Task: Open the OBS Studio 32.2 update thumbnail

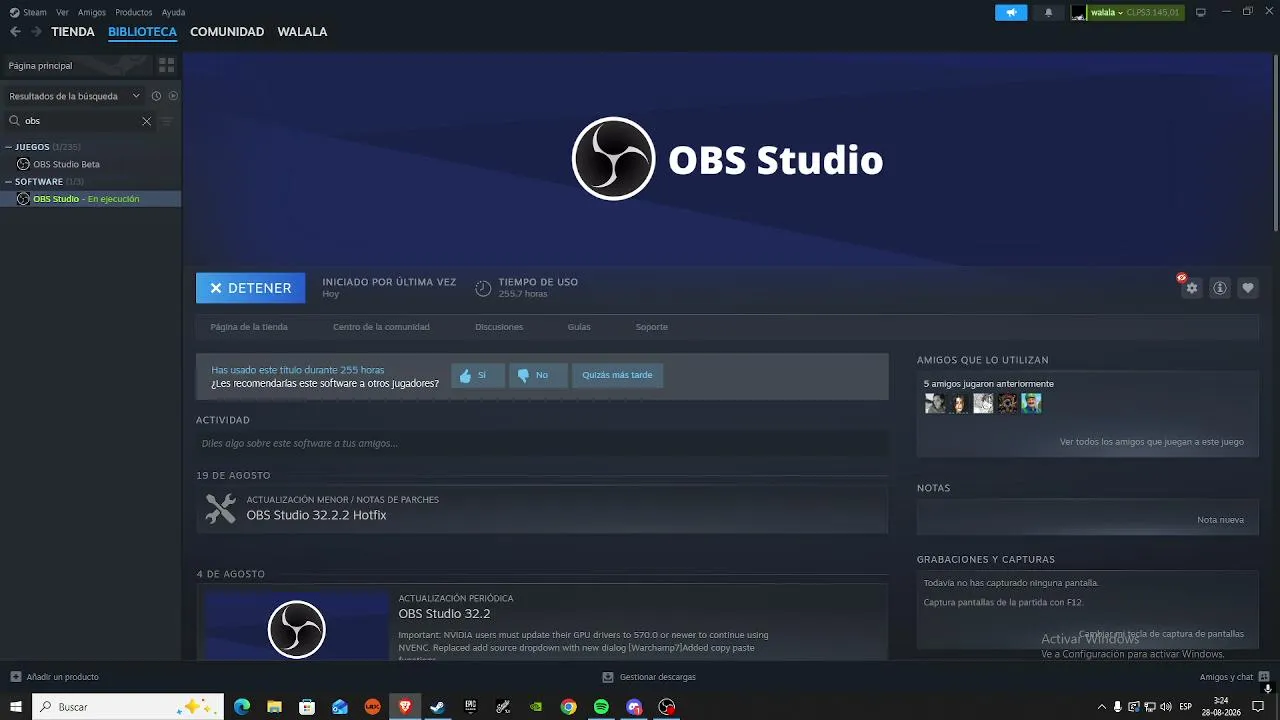Action: pos(296,626)
